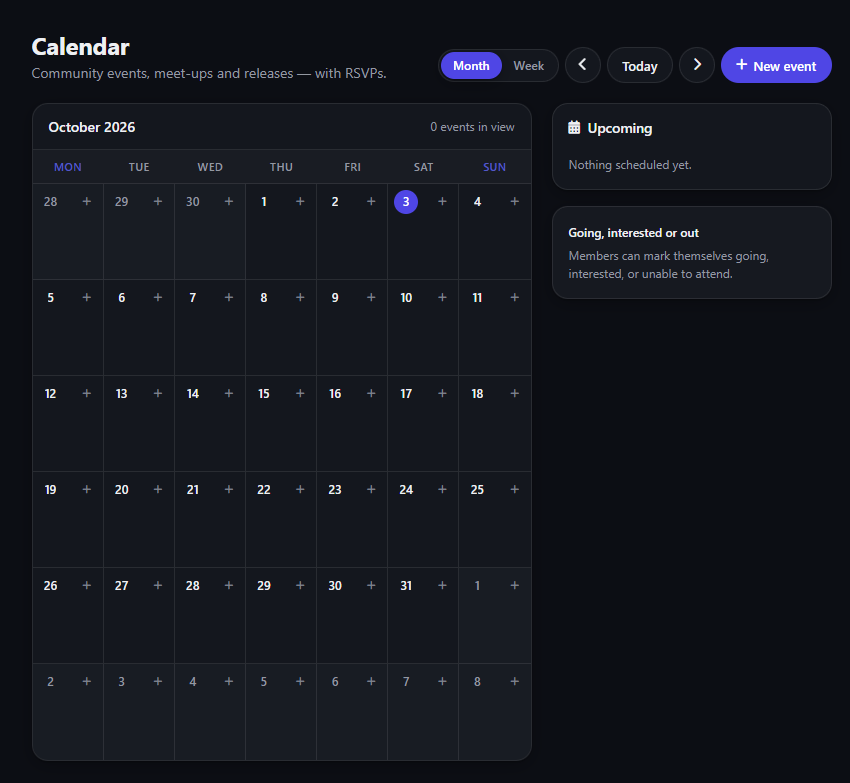
Task: Add event on October 6 plus icon
Action: pyautogui.click(x=158, y=297)
